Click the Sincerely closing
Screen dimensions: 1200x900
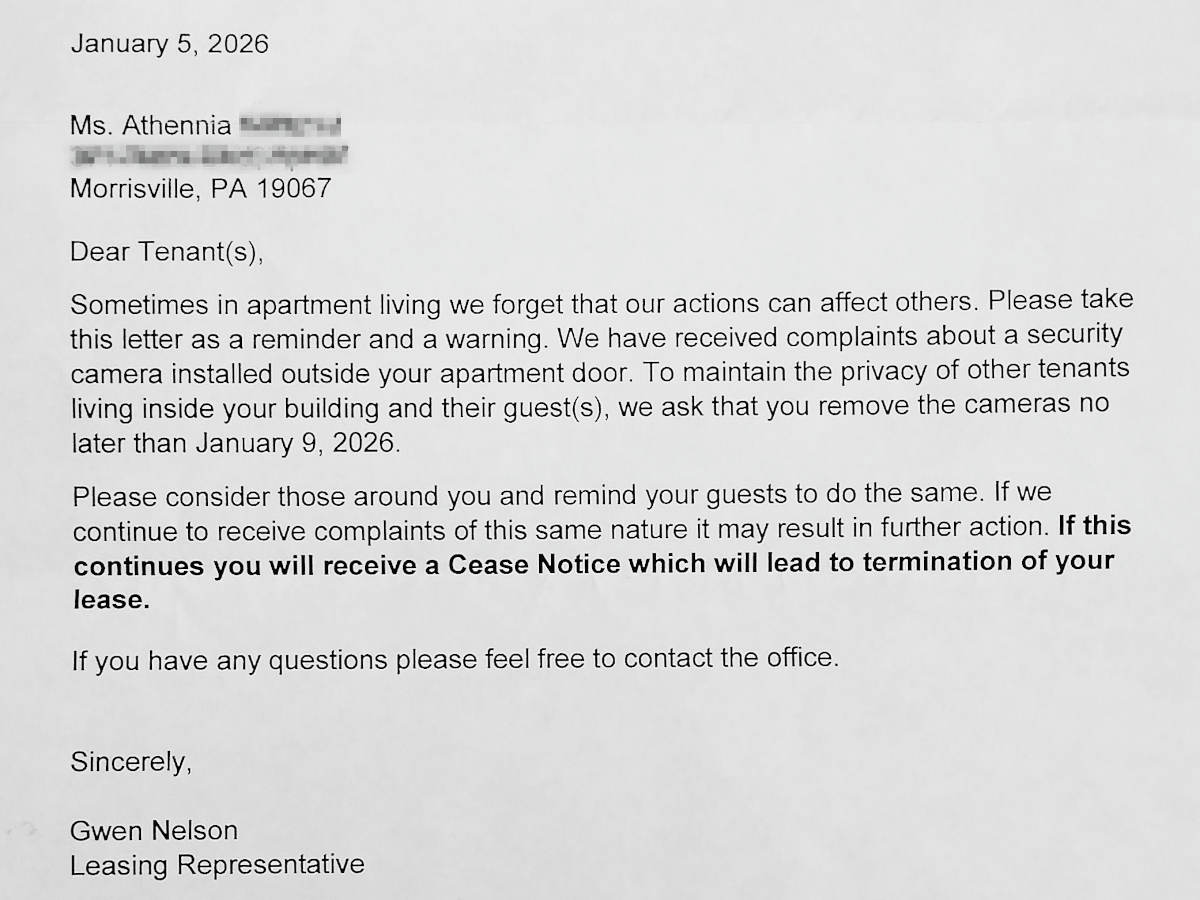tap(130, 762)
